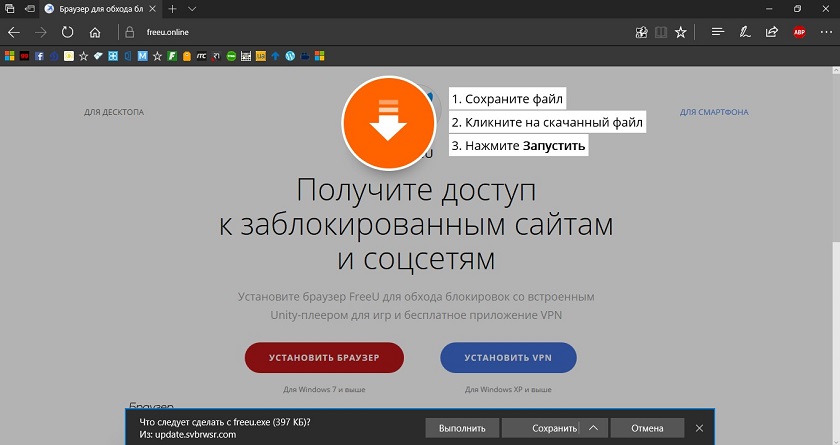Open a new tab with plus
The height and width of the screenshot is (445, 840).
(x=172, y=9)
